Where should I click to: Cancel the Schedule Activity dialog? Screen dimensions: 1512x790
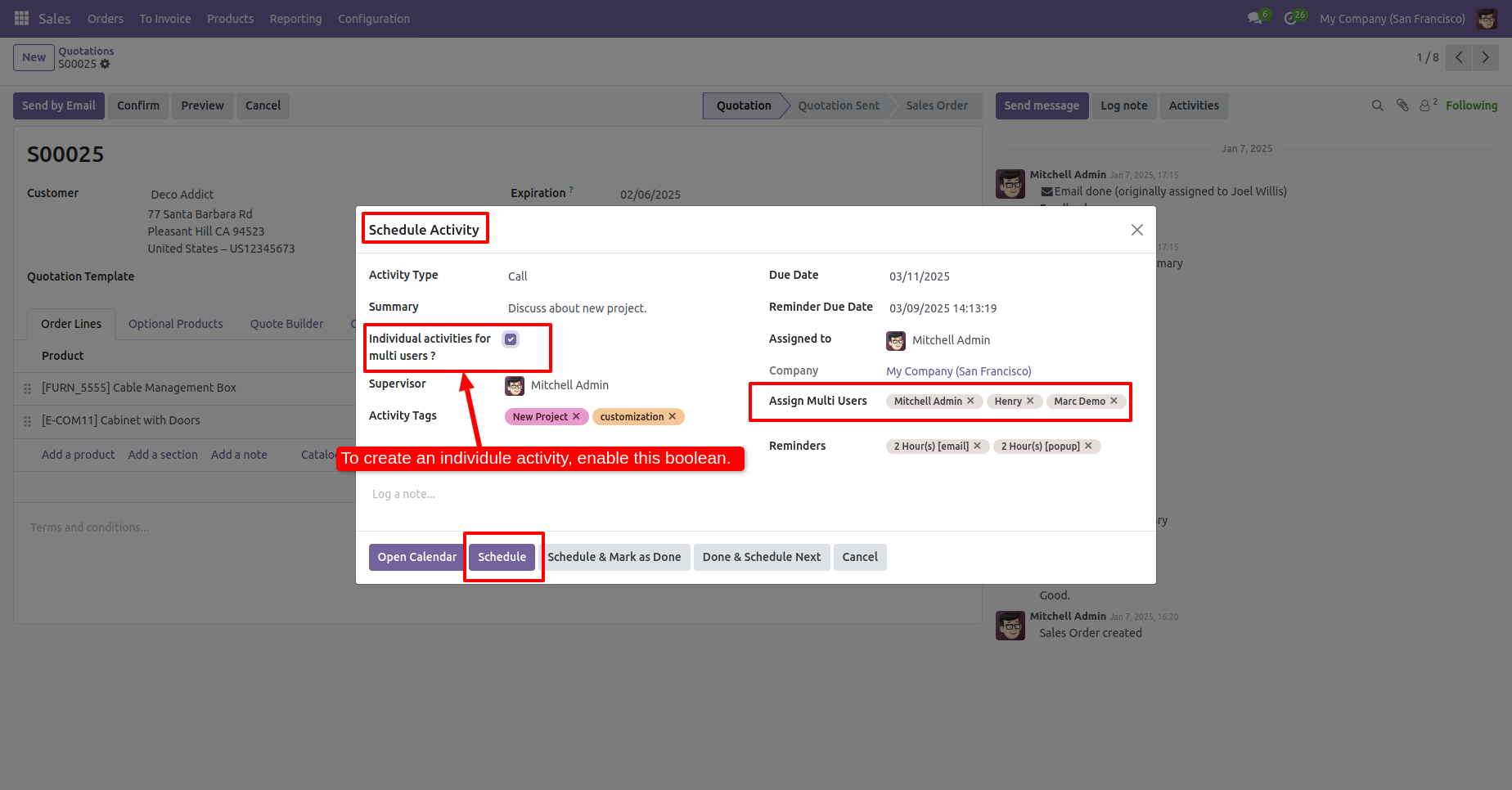pos(860,557)
